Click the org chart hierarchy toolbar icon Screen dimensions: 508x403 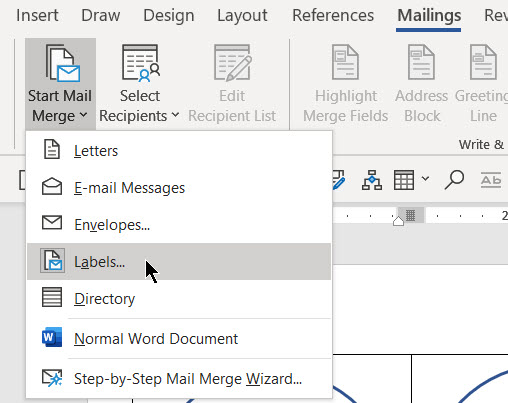372,180
